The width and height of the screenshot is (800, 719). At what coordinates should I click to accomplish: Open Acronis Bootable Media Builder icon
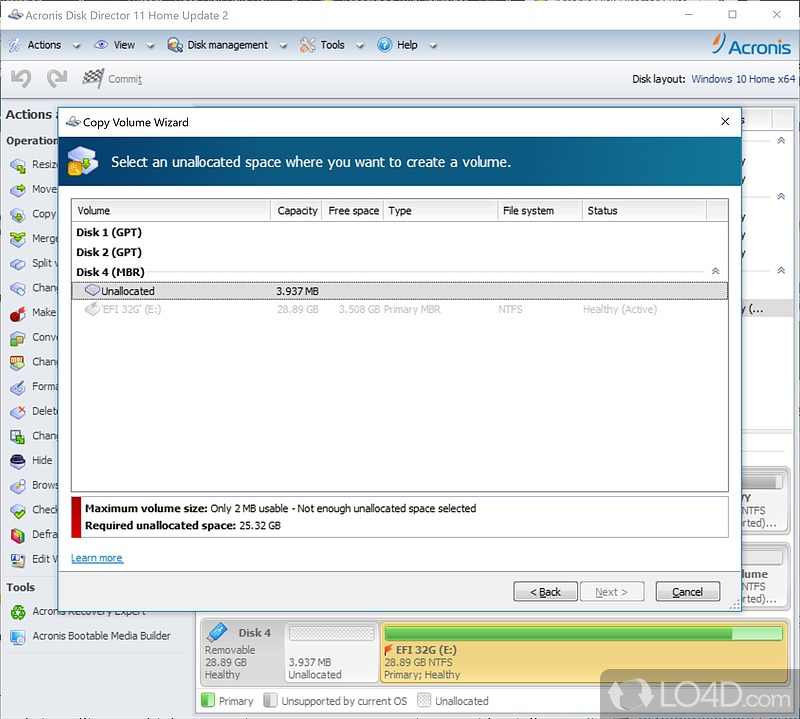(x=18, y=637)
